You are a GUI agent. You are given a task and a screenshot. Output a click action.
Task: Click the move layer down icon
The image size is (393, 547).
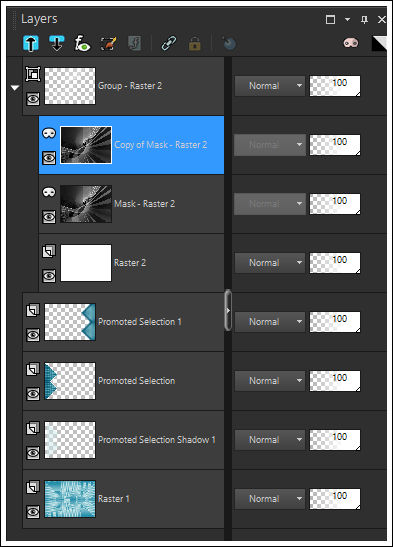pyautogui.click(x=56, y=44)
